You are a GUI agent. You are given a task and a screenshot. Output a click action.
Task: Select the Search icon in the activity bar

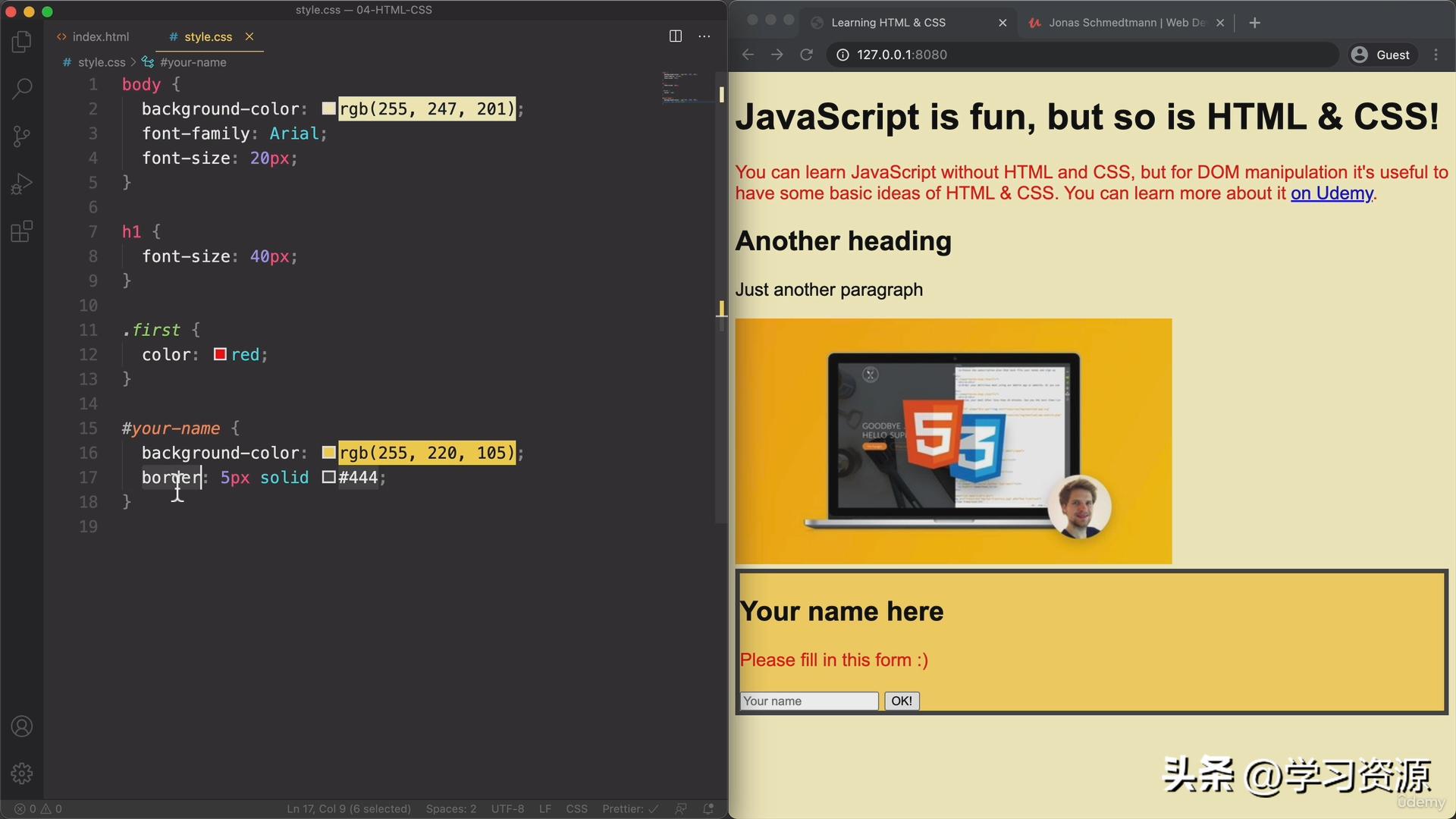pyautogui.click(x=21, y=89)
